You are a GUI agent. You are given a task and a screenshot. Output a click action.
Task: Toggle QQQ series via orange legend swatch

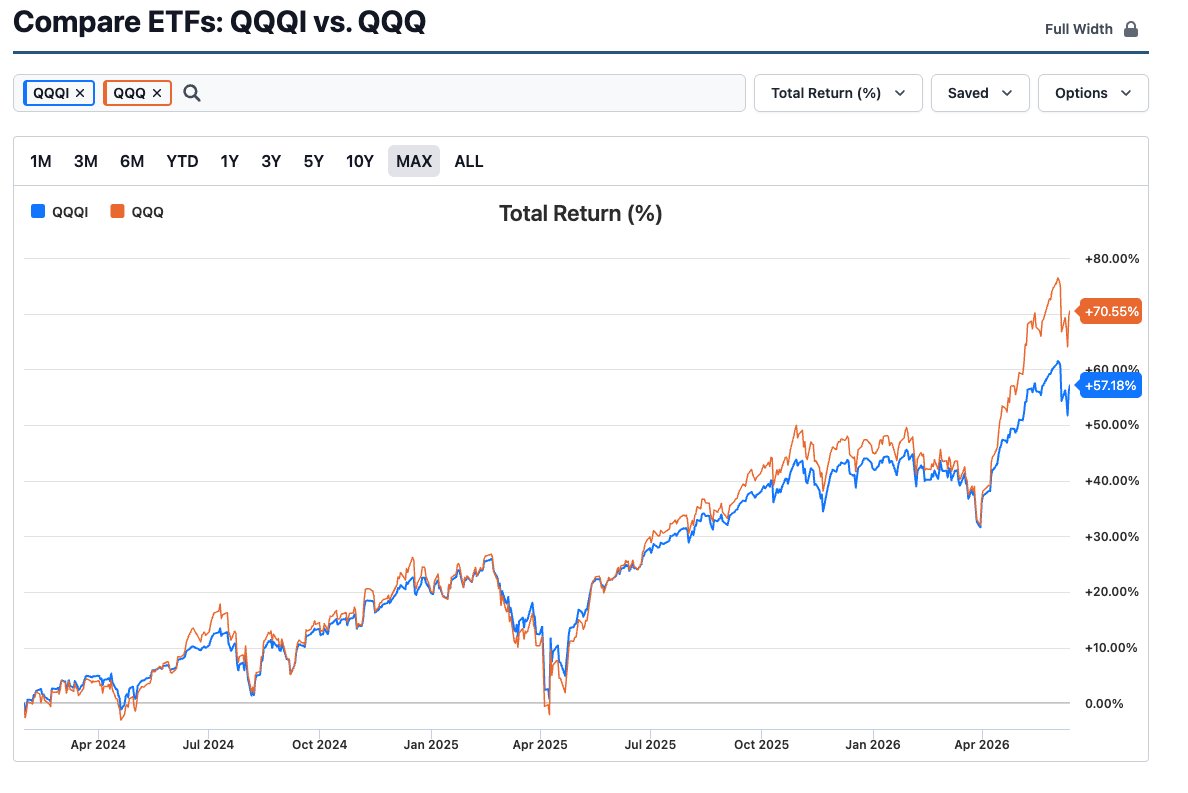(117, 211)
